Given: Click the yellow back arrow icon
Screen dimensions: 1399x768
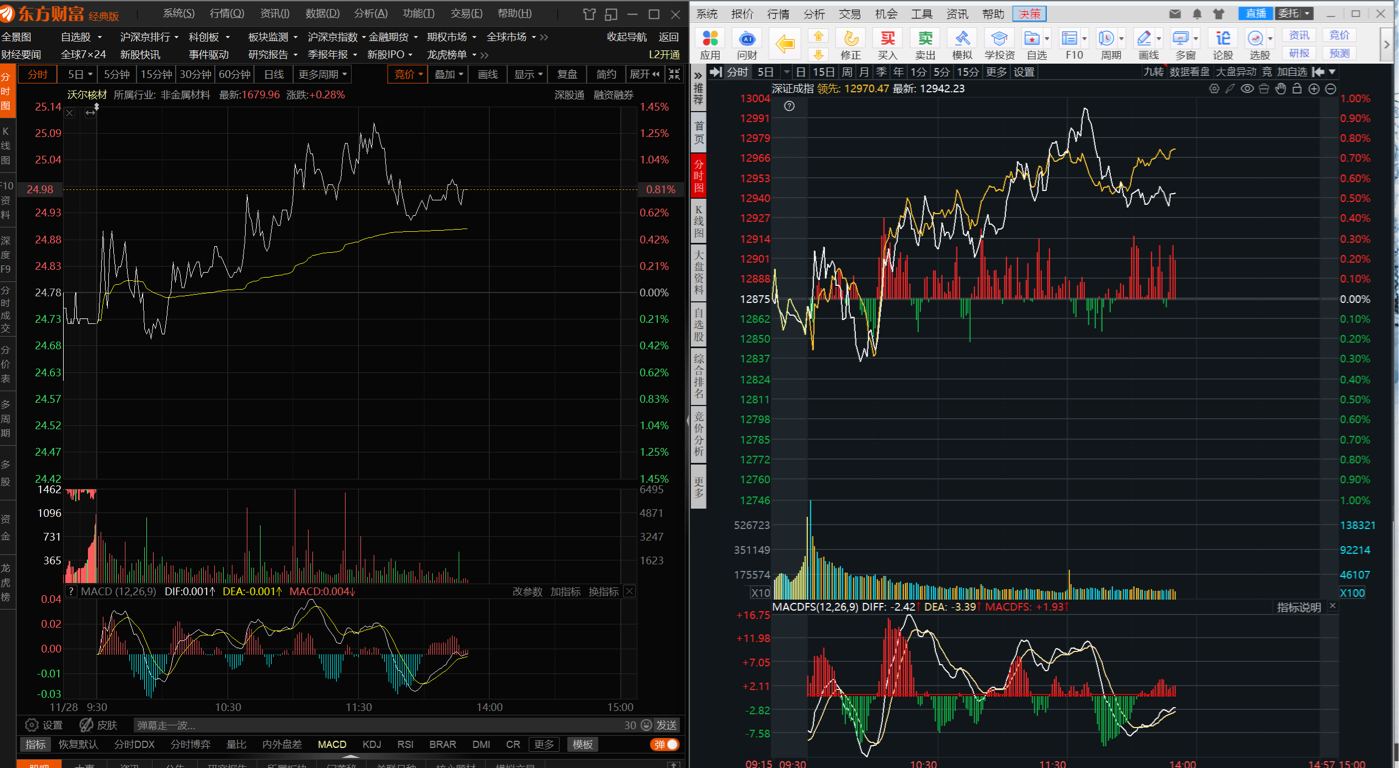Looking at the screenshot, I should [786, 43].
